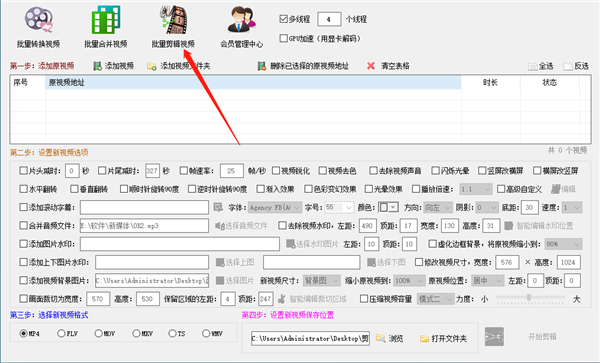Click the 浏览 folder search icon
Screen dimensions: 600x363
coord(380,339)
